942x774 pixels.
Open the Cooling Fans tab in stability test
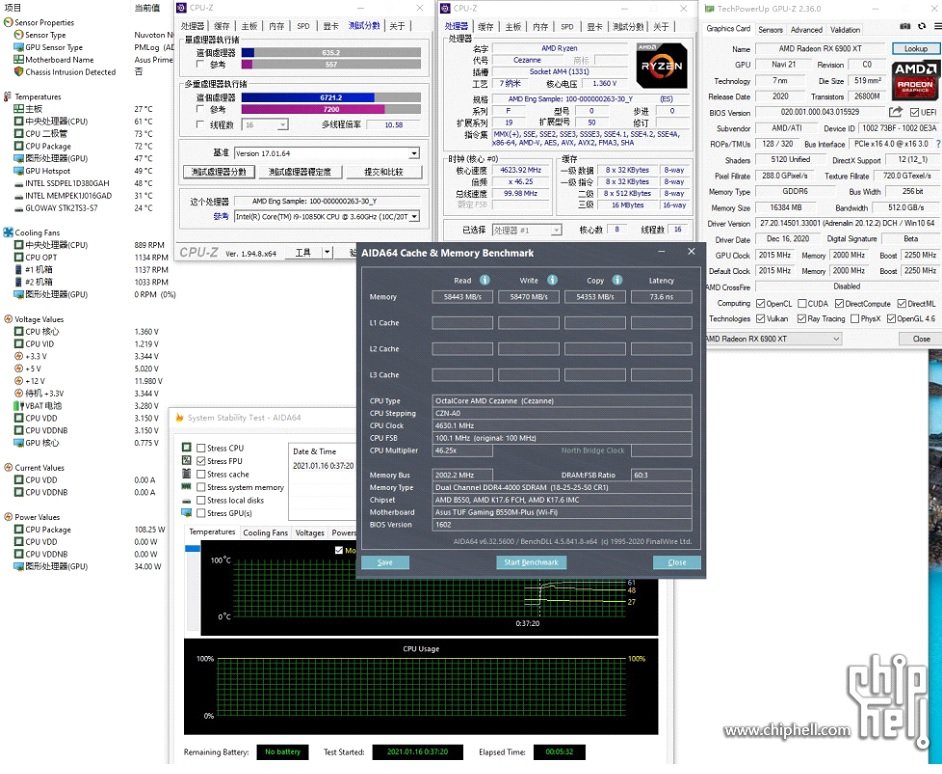tap(265, 533)
